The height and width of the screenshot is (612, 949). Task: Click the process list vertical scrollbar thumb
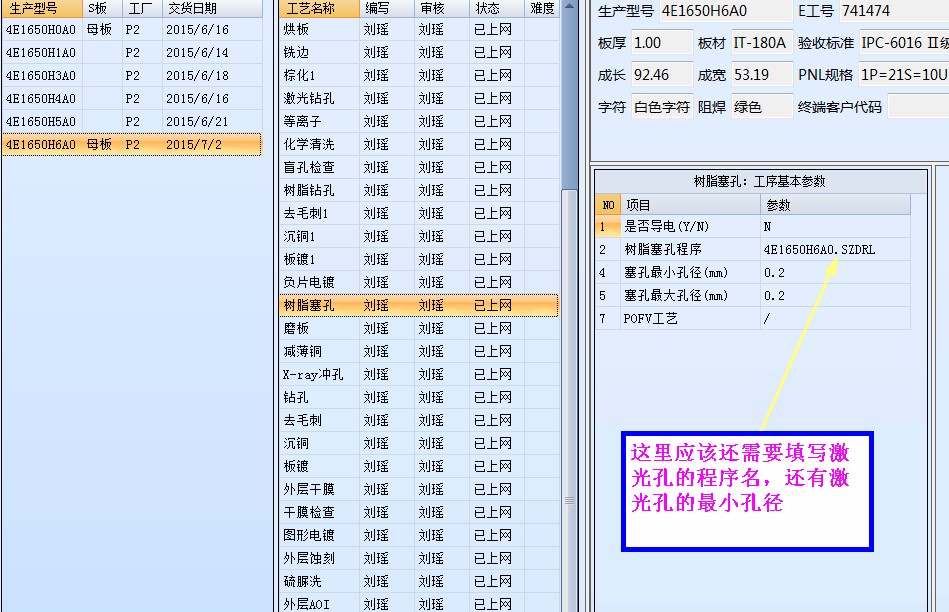point(570,400)
